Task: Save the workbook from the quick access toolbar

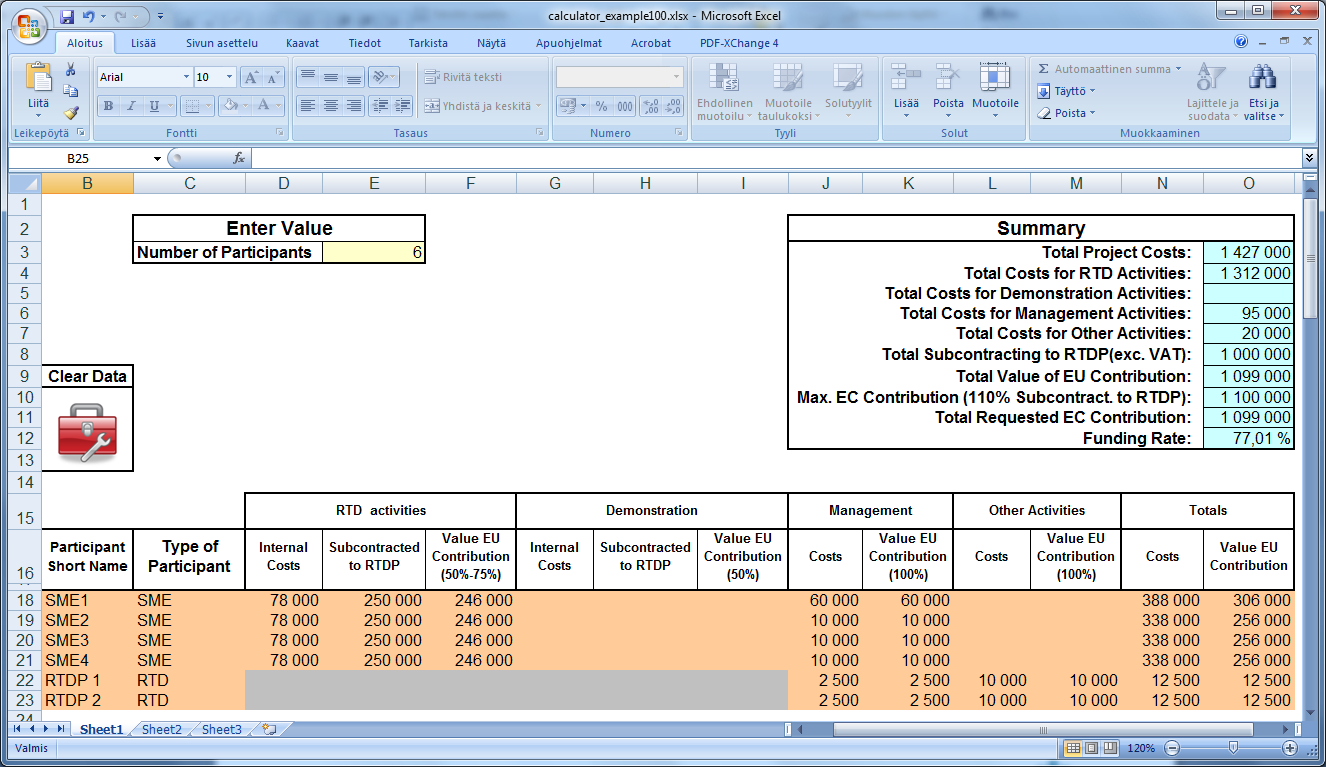Action: pyautogui.click(x=67, y=16)
